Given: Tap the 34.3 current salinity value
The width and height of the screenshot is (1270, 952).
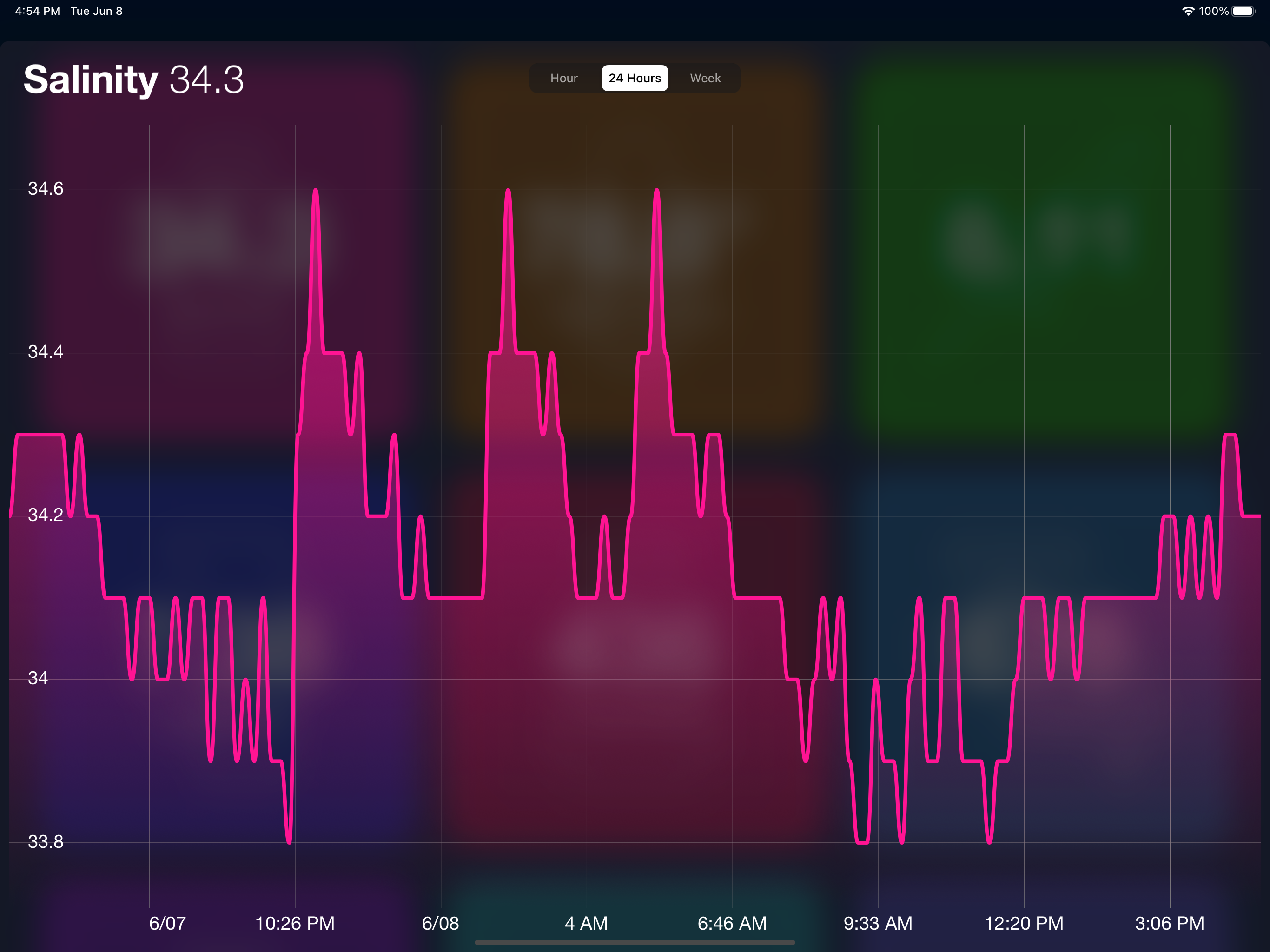Looking at the screenshot, I should click(x=207, y=80).
